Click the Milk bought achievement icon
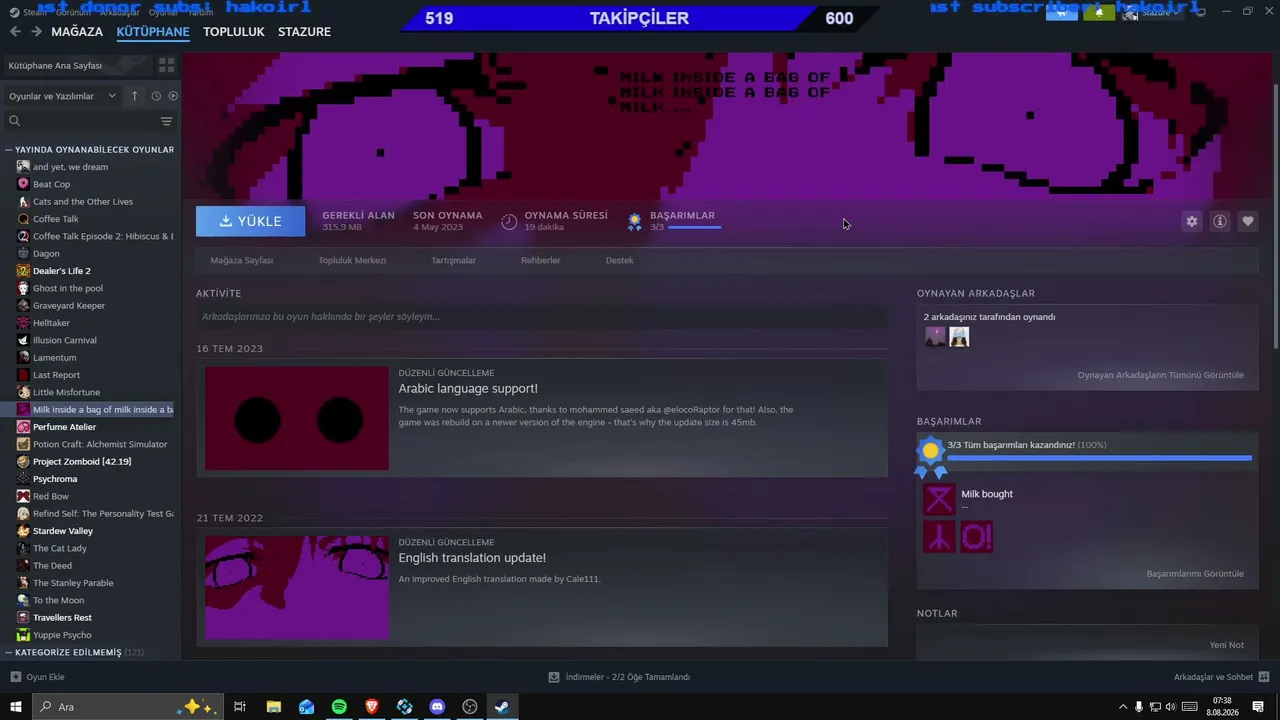 [939, 499]
